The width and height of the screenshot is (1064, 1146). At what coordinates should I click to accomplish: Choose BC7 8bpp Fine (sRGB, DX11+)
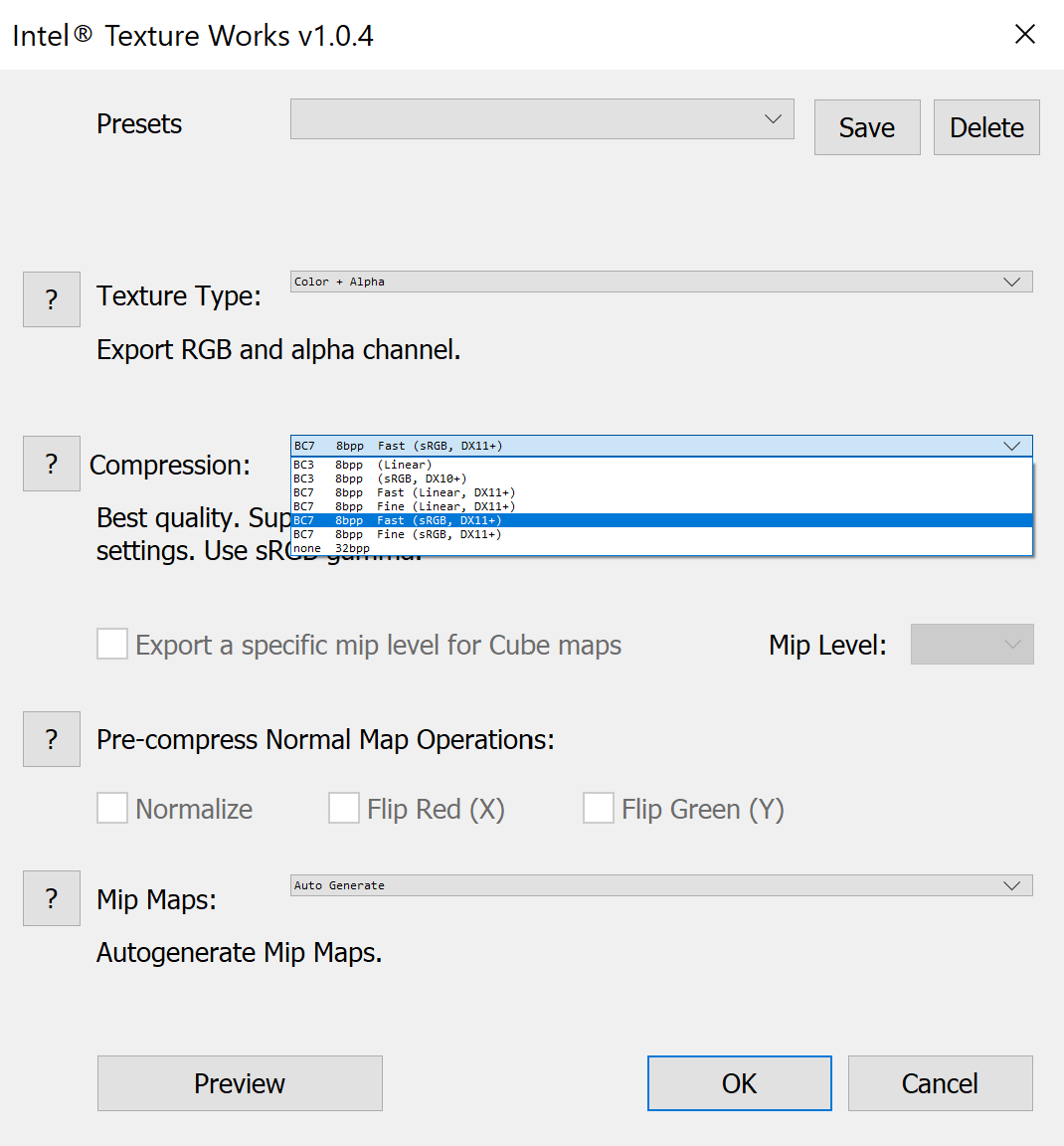(x=661, y=534)
